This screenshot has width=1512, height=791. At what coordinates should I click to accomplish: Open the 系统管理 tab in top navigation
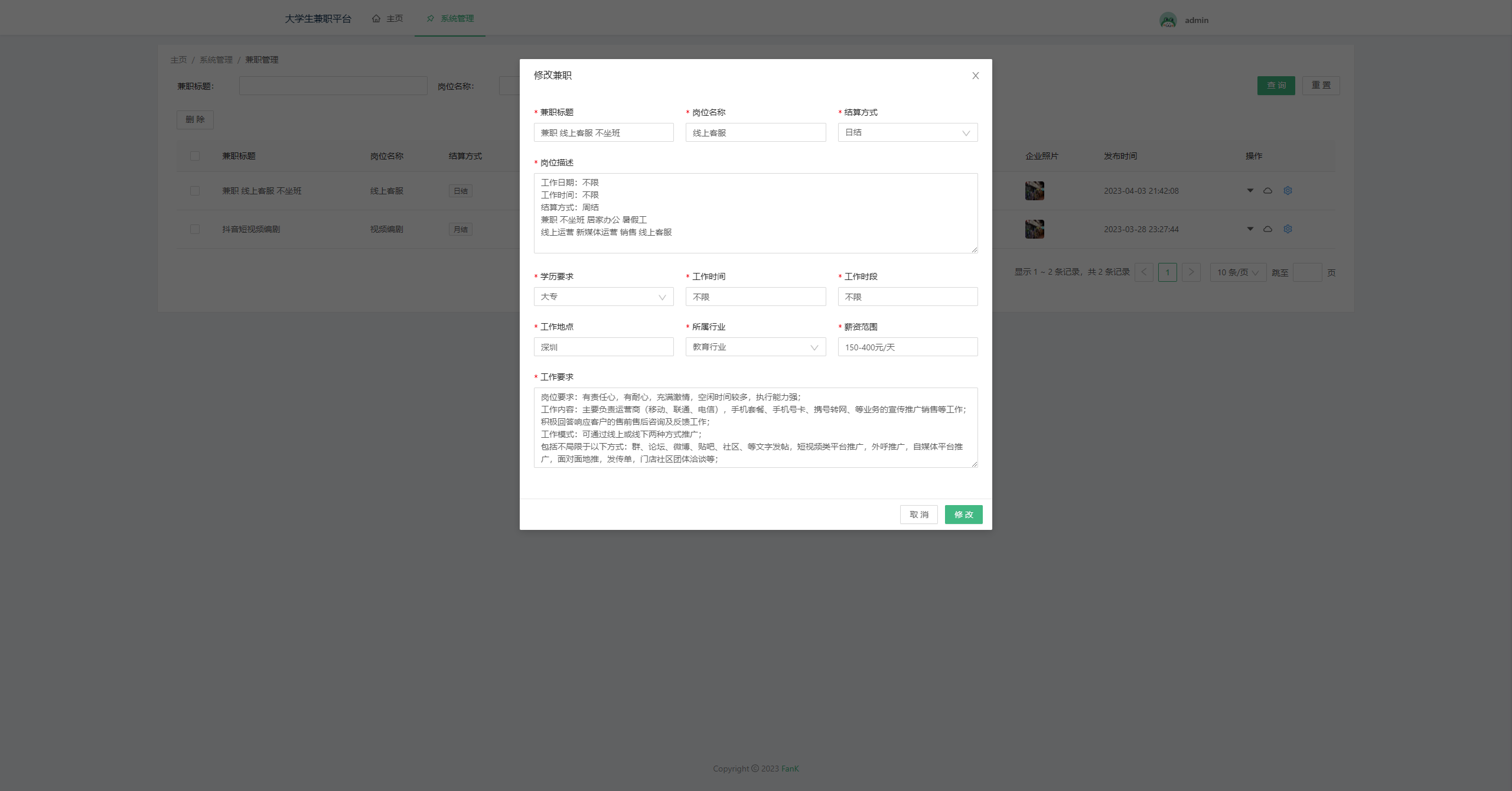(450, 18)
